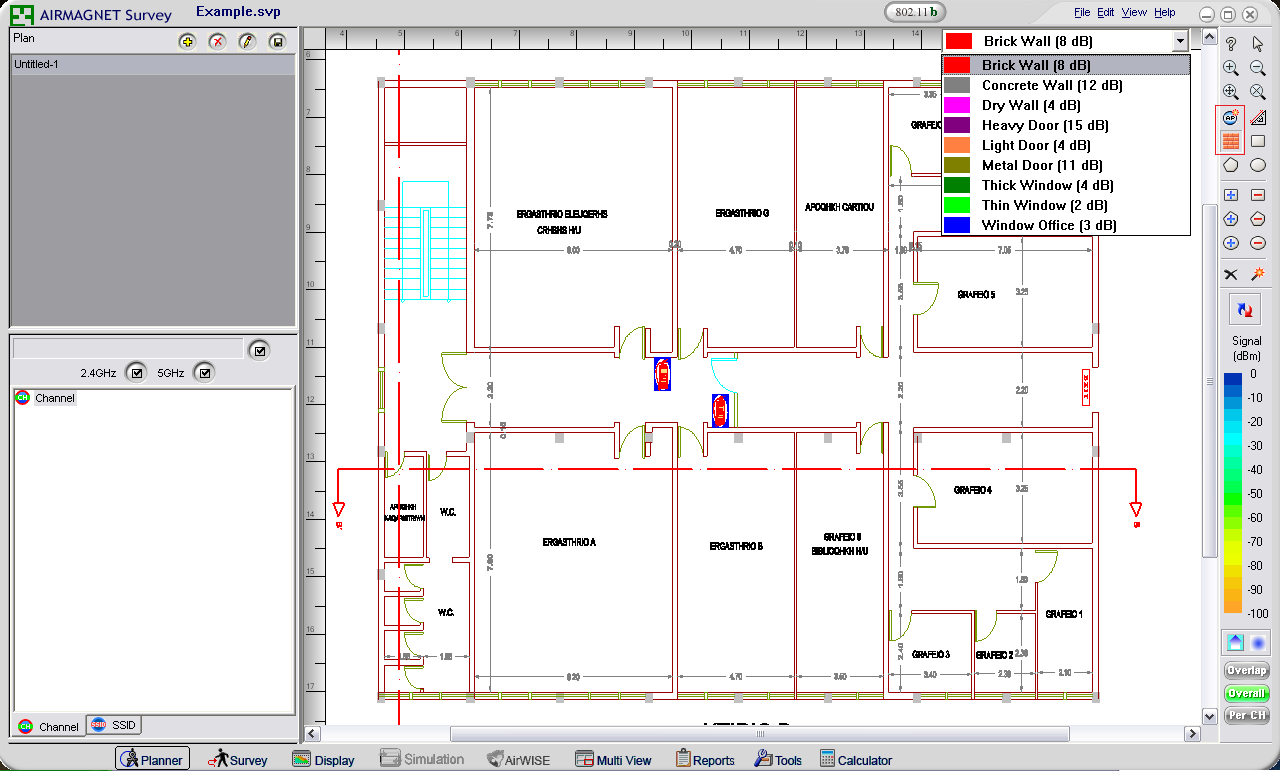The width and height of the screenshot is (1280, 771).
Task: Click the round red minus icon
Action: pos(1258,243)
